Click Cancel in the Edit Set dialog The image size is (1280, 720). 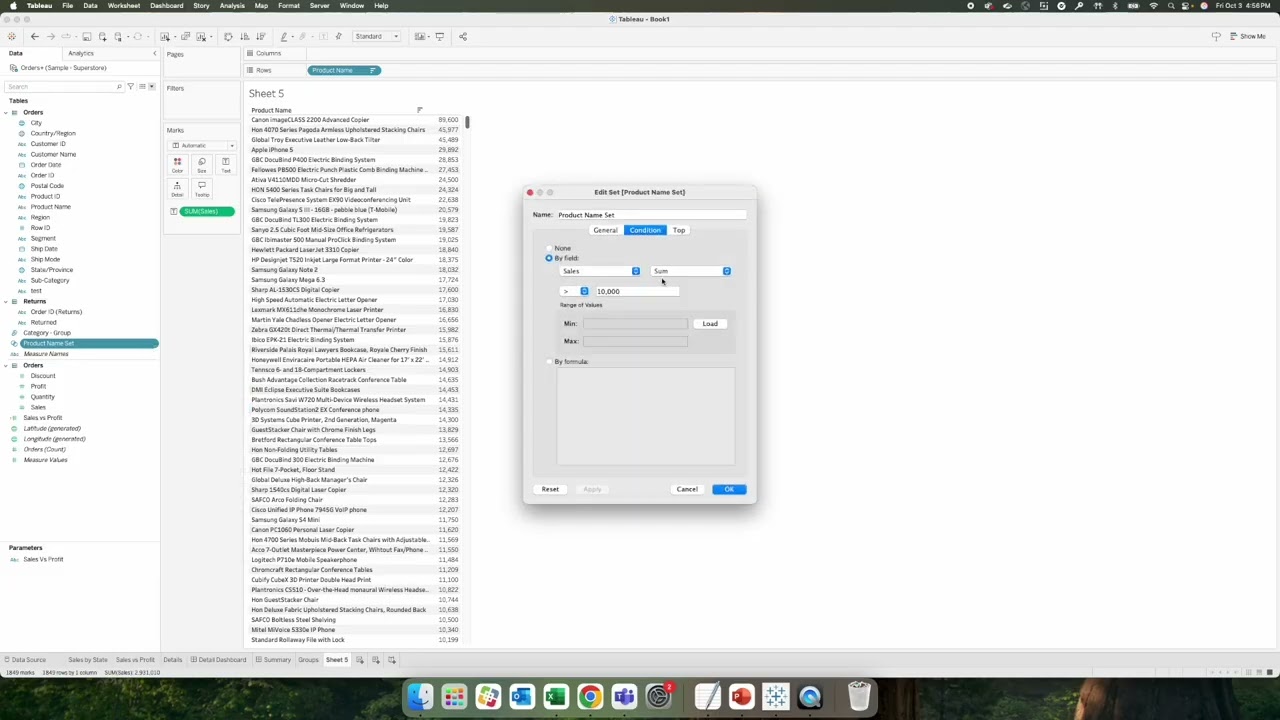(687, 489)
